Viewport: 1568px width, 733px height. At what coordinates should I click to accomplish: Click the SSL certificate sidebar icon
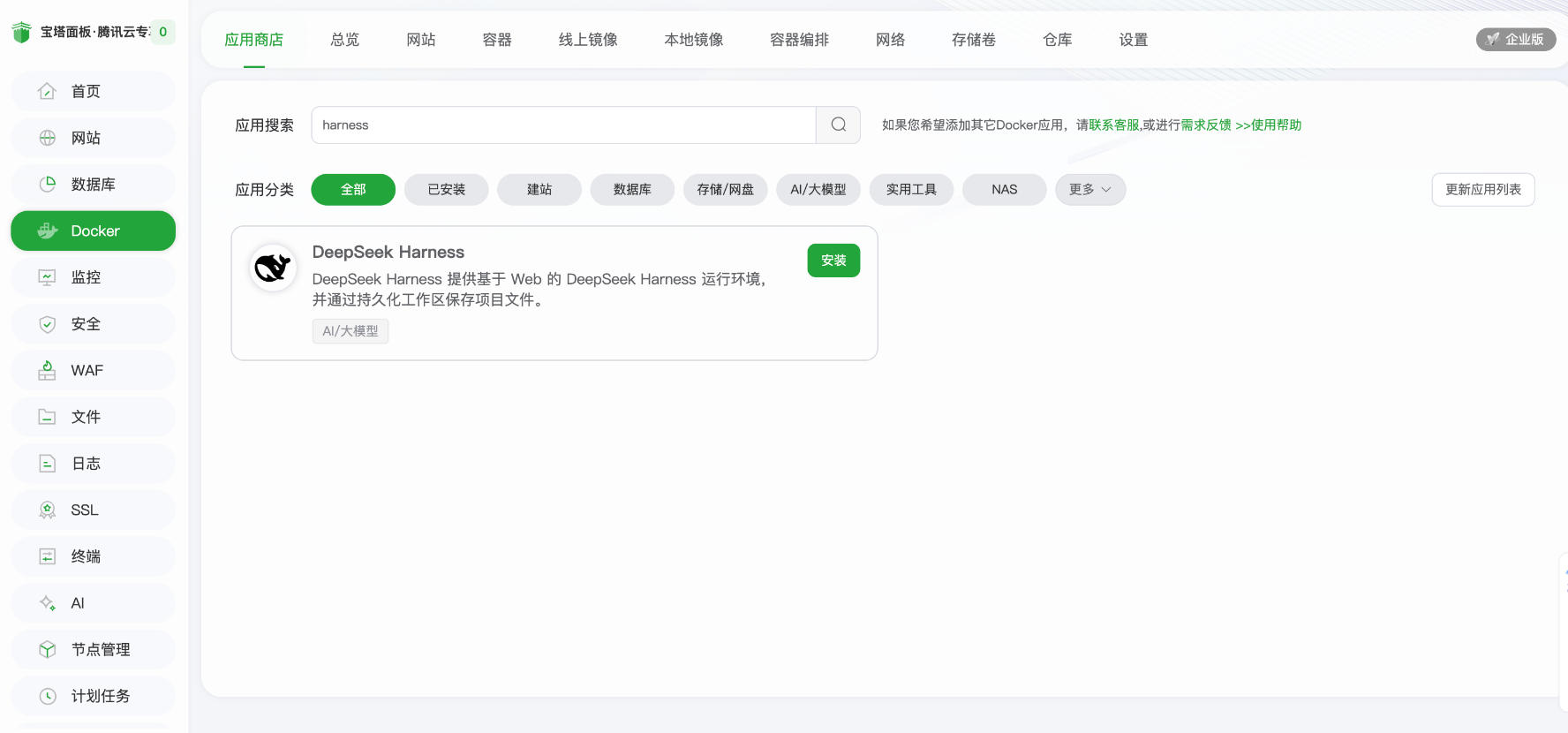coord(48,510)
